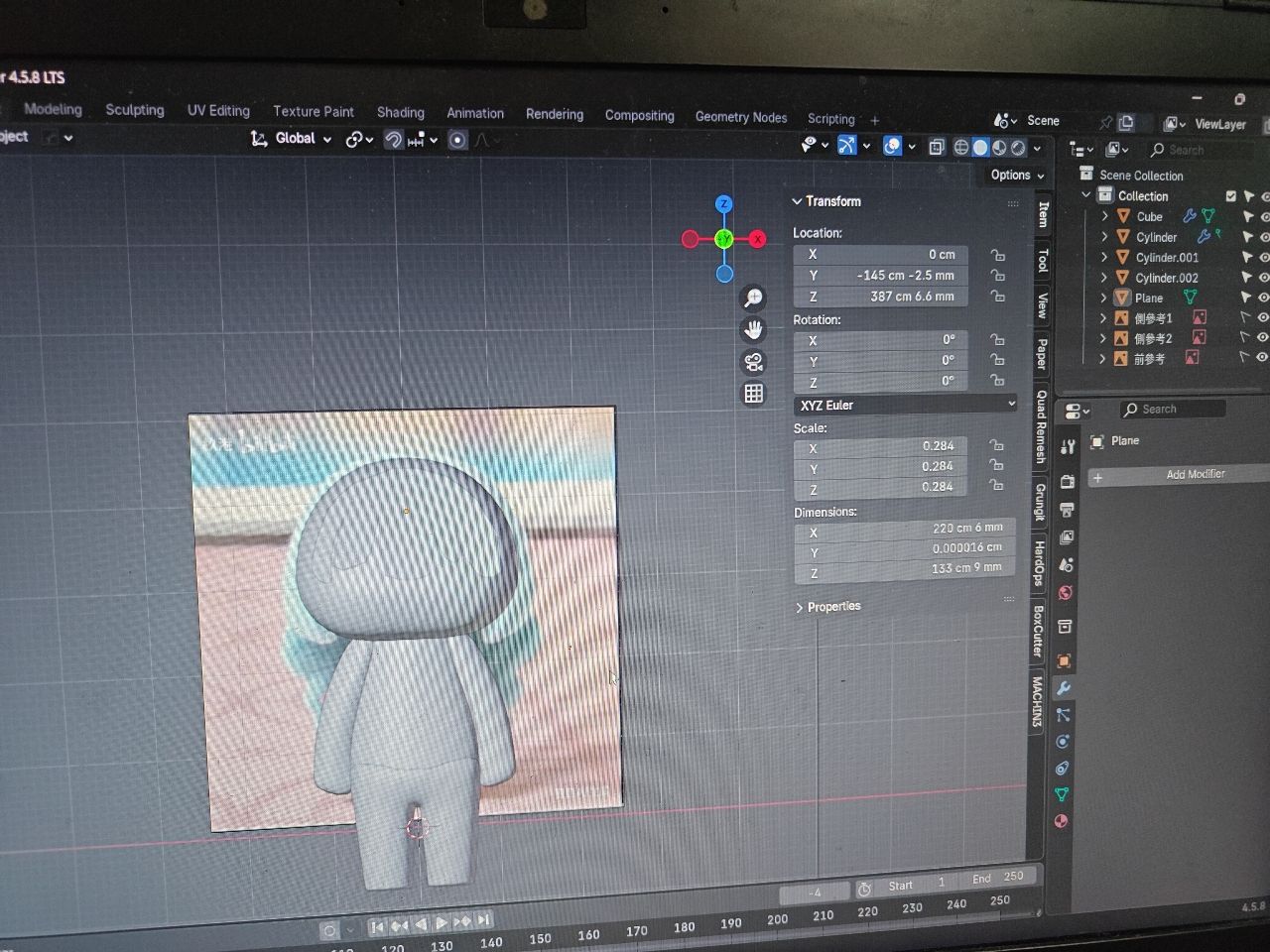Viewport: 1270px width, 952px height.
Task: Click the hand pan view icon
Action: [x=753, y=330]
